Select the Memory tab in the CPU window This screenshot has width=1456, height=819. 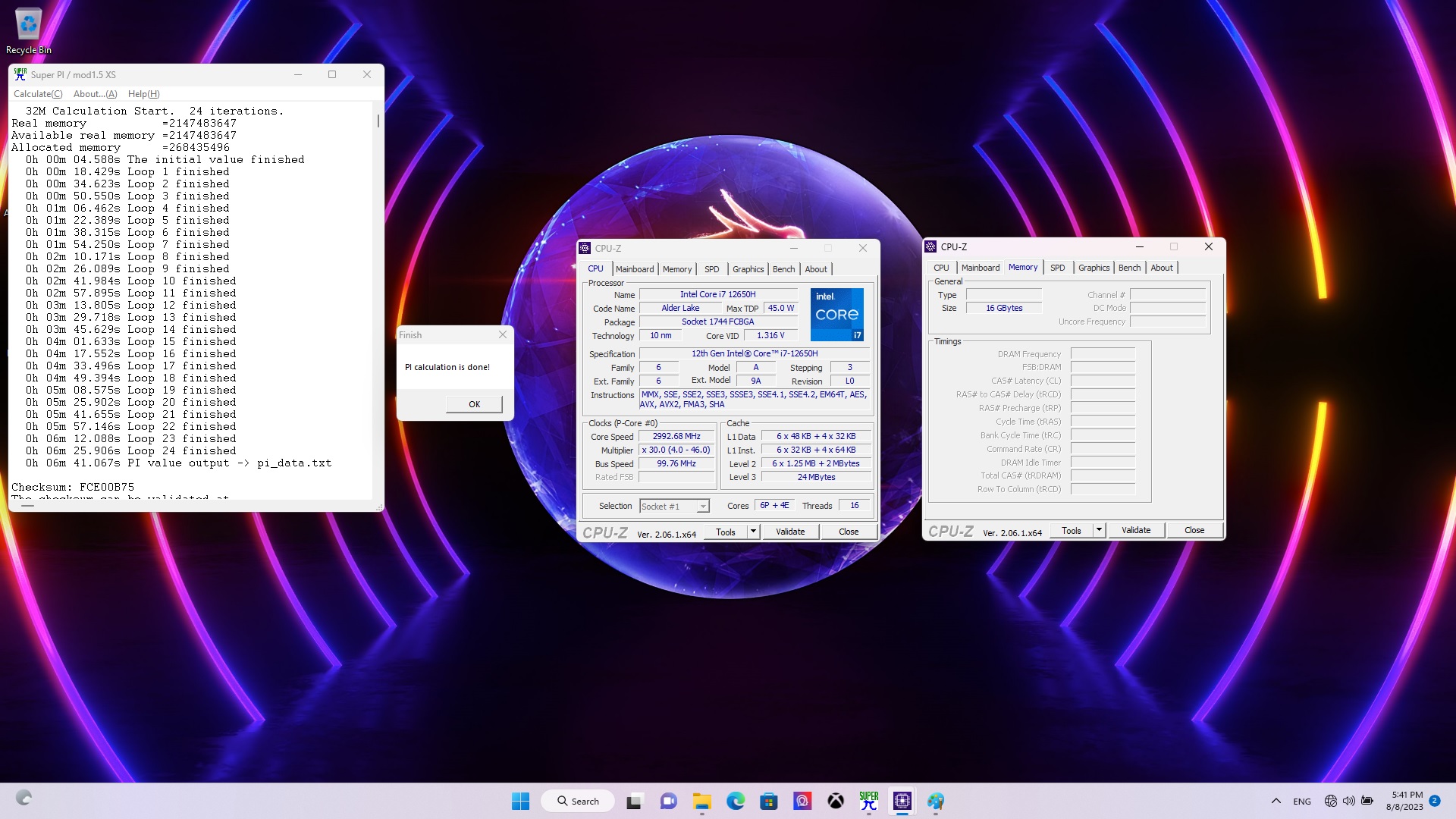(x=677, y=269)
